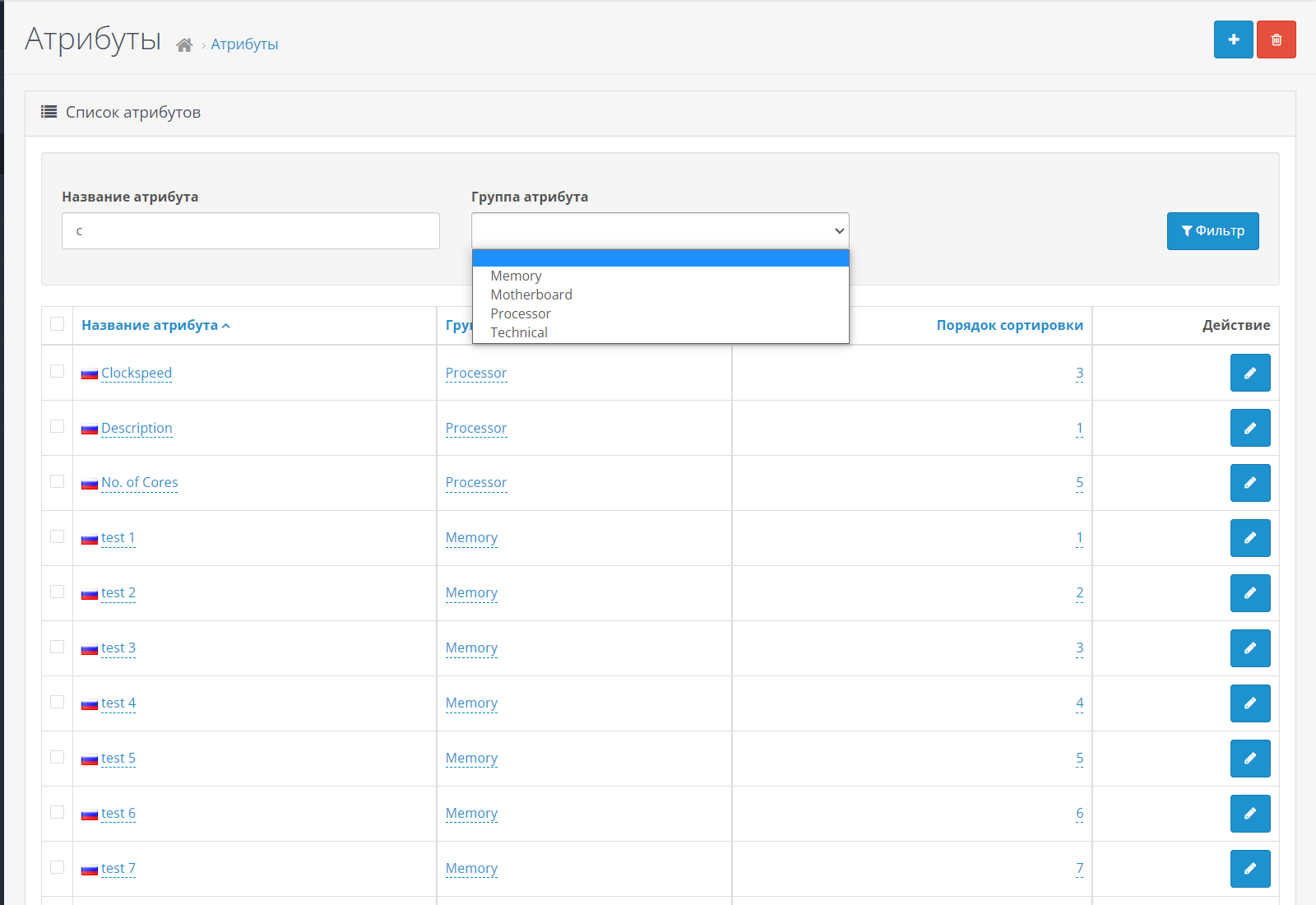The width and height of the screenshot is (1316, 905).
Task: Check the test 7 row checkbox
Action: click(x=57, y=867)
